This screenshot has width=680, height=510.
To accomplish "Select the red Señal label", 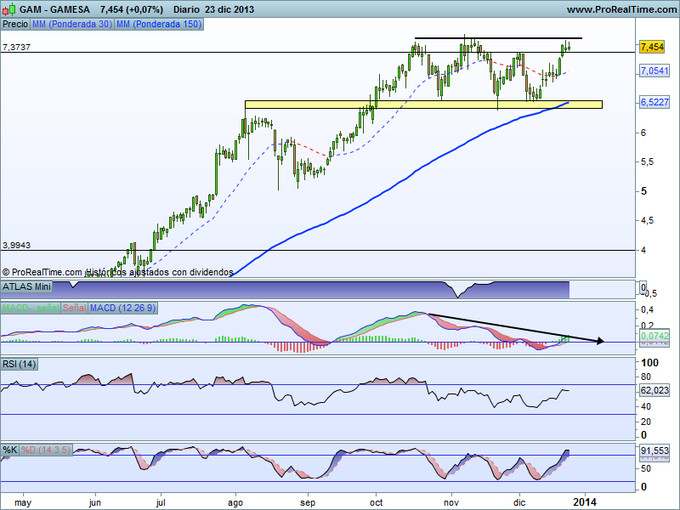I will click(x=75, y=308).
